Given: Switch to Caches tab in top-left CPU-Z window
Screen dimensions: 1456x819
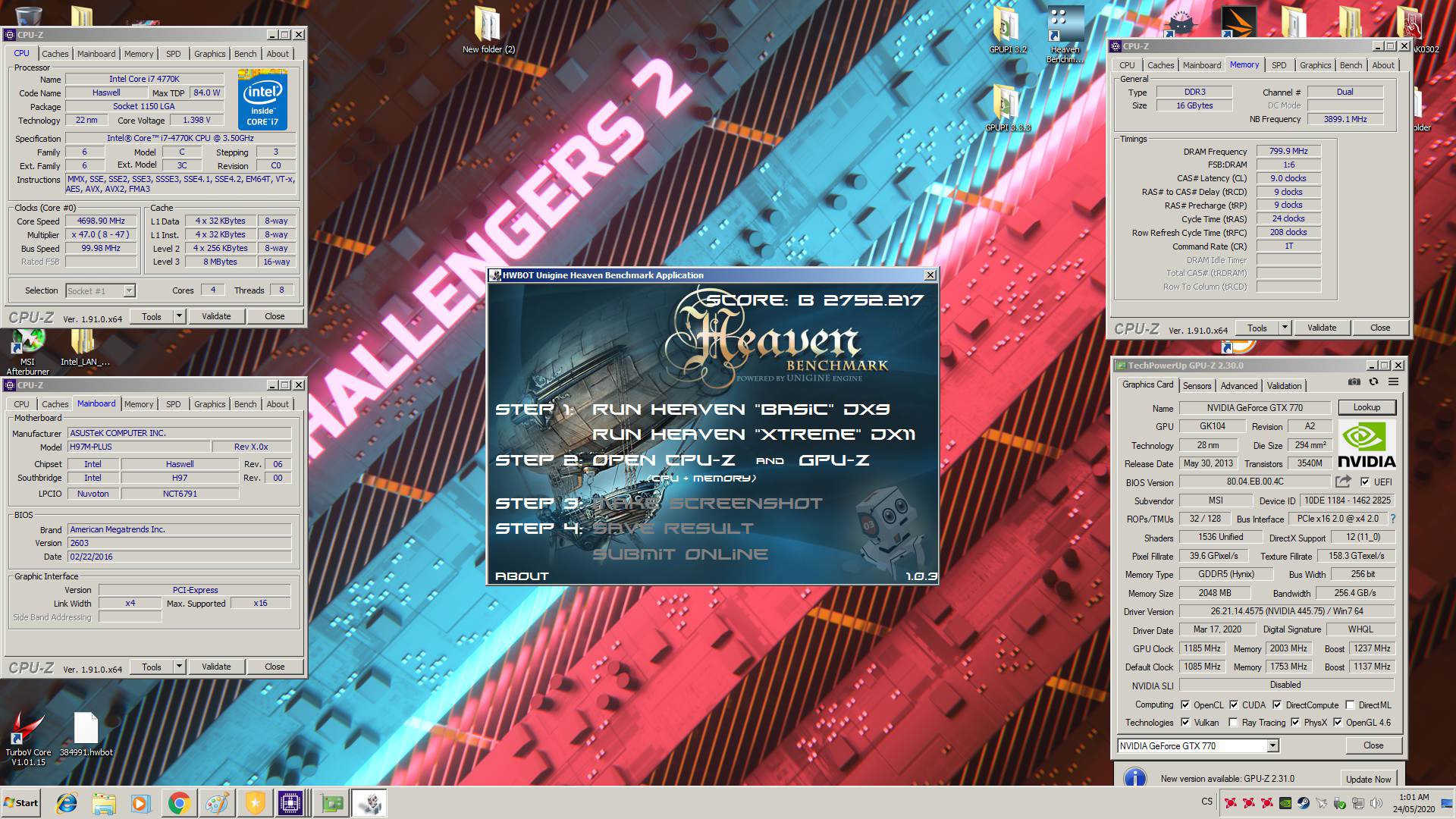Looking at the screenshot, I should (x=55, y=54).
